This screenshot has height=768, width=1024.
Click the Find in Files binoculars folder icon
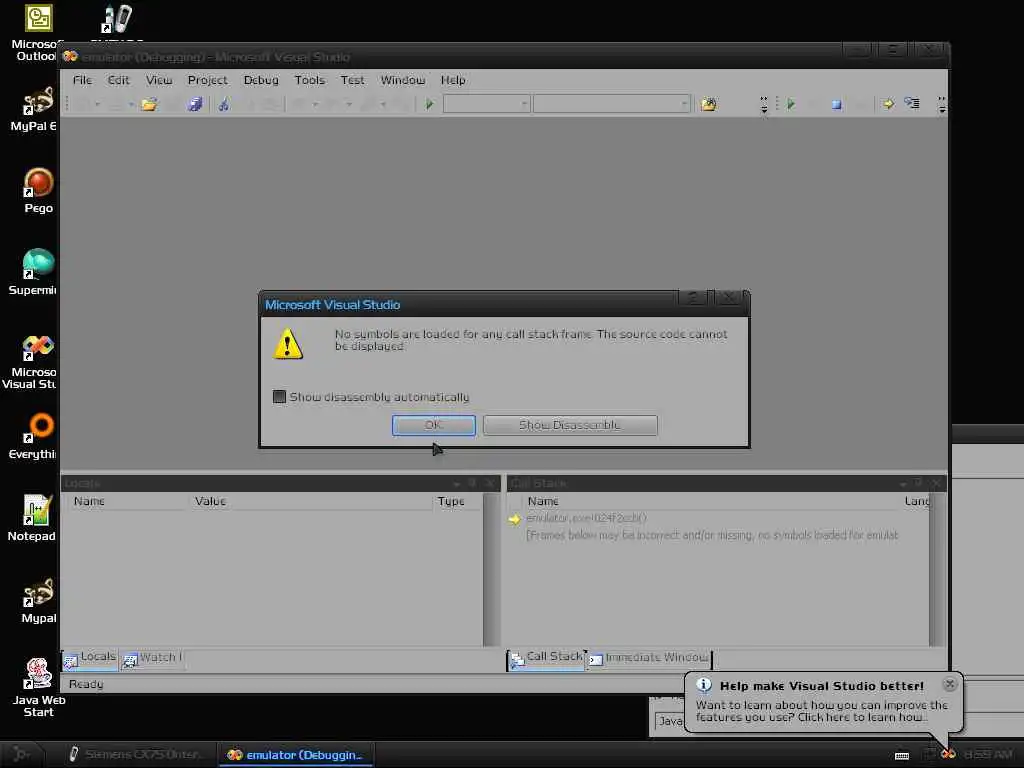tap(709, 104)
